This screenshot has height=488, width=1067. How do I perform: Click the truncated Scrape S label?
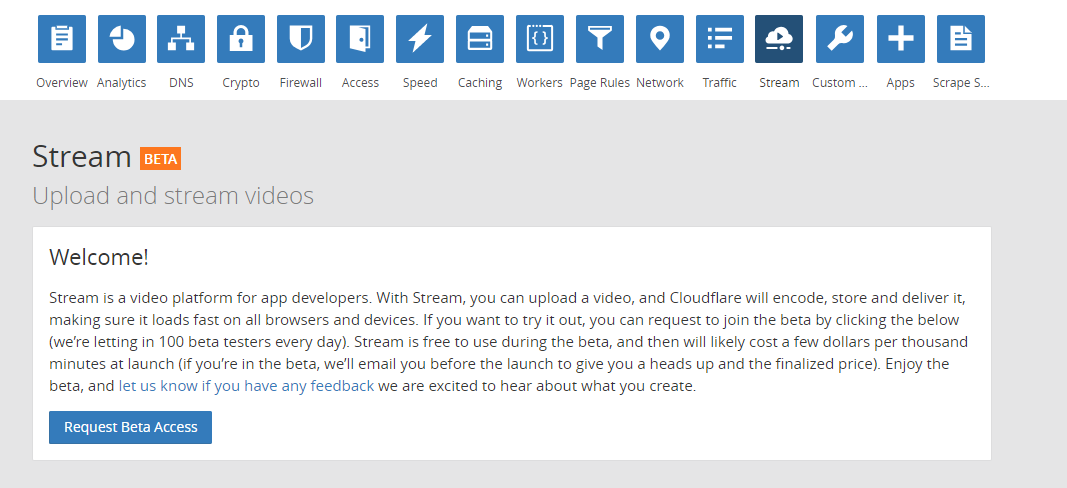click(x=961, y=83)
